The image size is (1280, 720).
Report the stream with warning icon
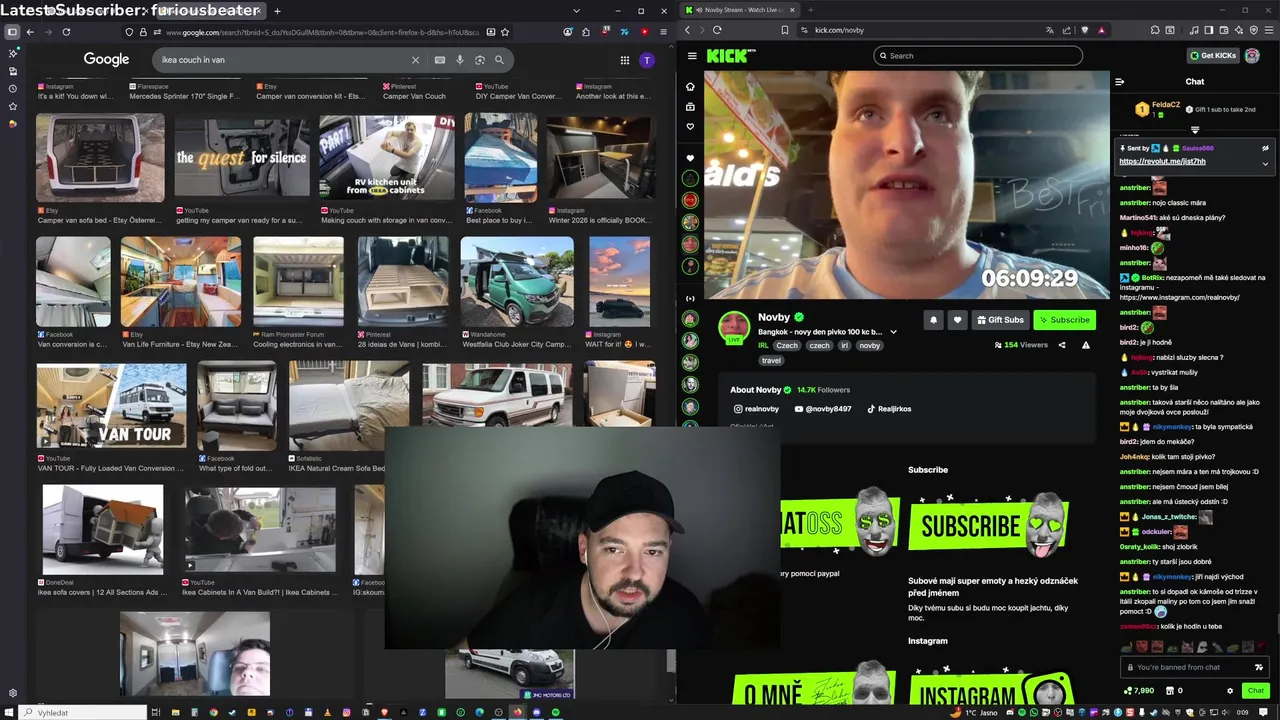pyautogui.click(x=1086, y=345)
